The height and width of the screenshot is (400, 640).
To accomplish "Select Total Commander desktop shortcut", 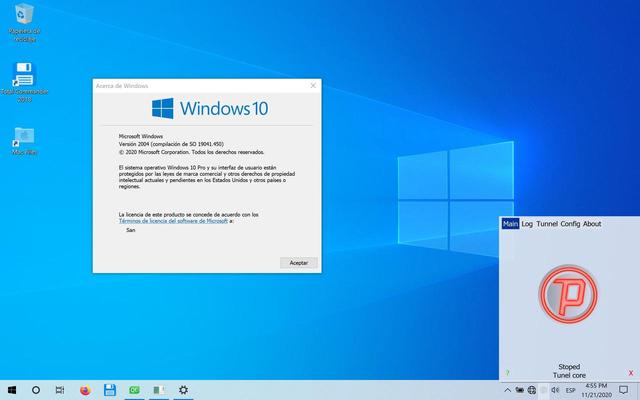I will (24, 82).
